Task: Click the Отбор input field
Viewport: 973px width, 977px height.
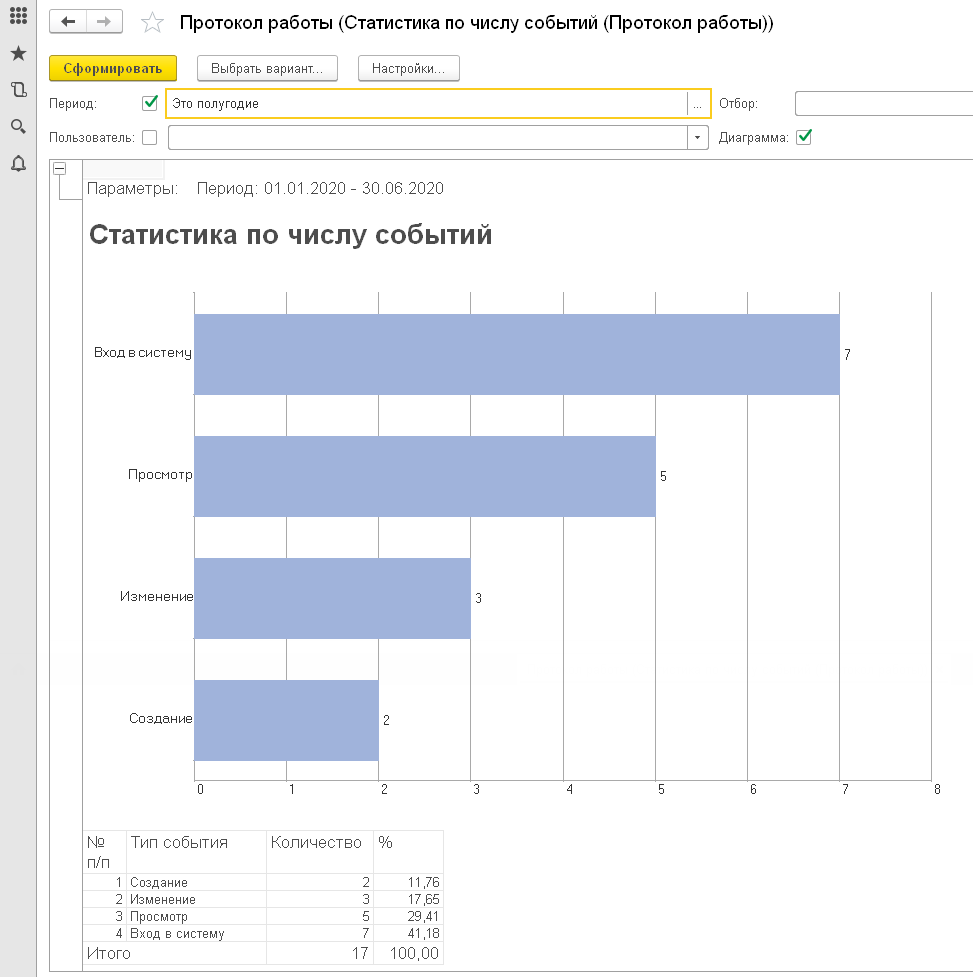Action: point(883,104)
